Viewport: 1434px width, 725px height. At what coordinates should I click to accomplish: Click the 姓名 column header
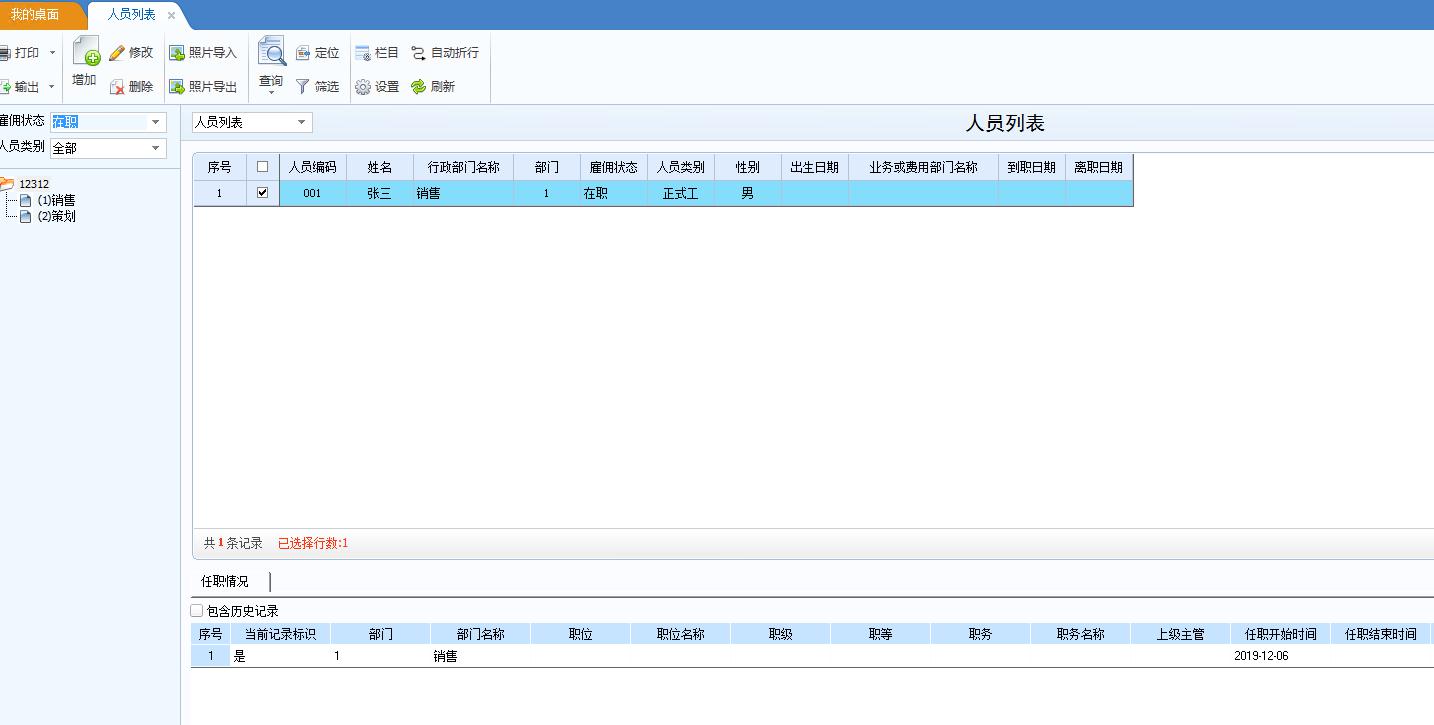pyautogui.click(x=380, y=167)
